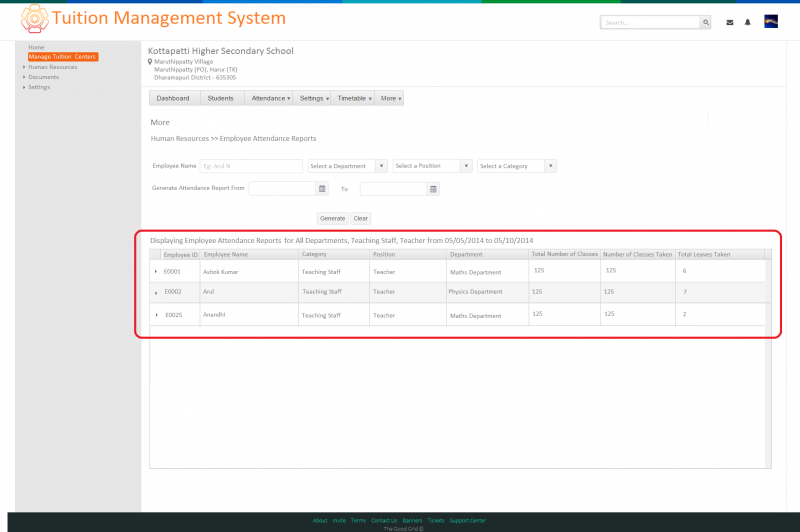Open the mail envelope icon
This screenshot has height=532, width=800.
tap(730, 22)
